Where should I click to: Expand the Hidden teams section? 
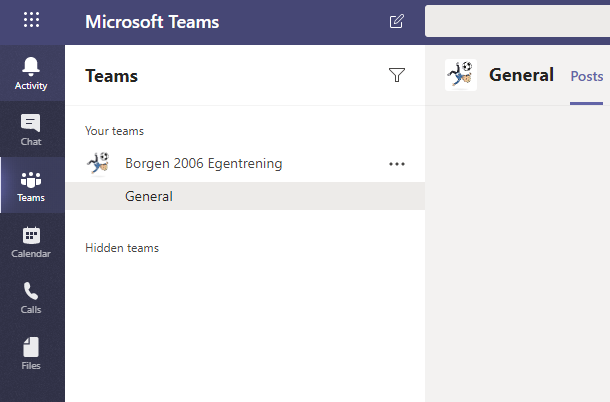pyautogui.click(x=122, y=248)
